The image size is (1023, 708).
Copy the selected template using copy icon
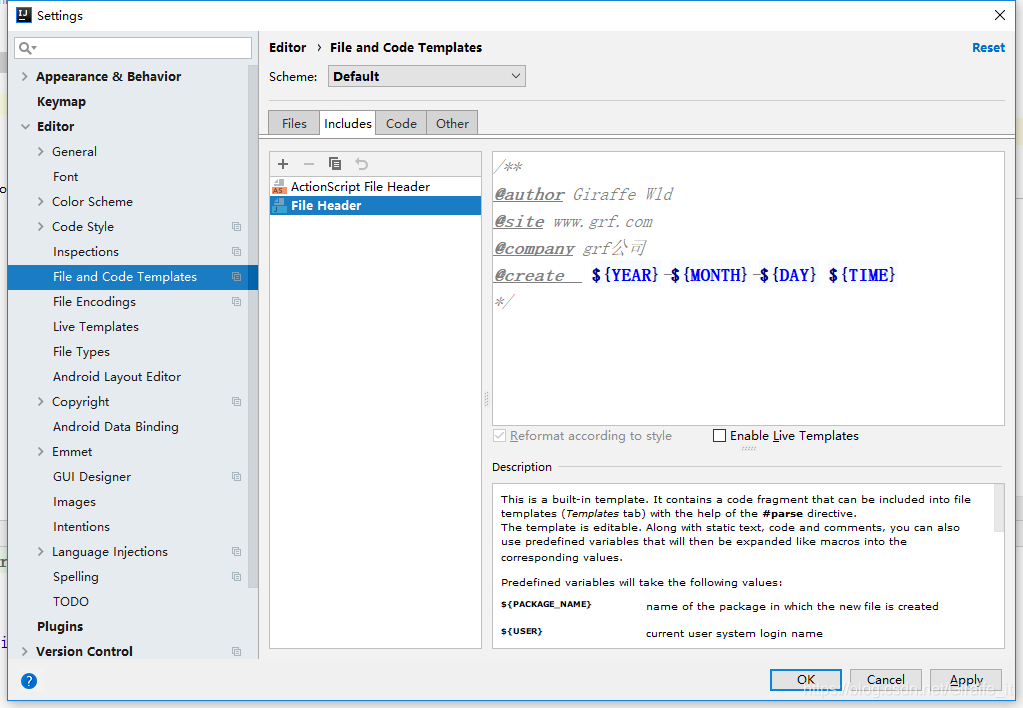335,164
